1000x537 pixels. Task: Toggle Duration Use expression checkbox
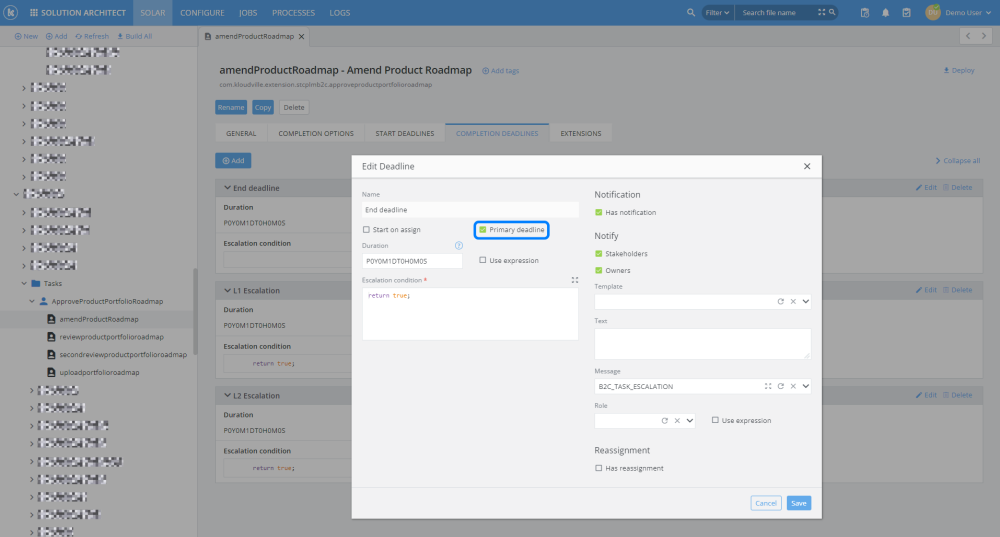483,260
